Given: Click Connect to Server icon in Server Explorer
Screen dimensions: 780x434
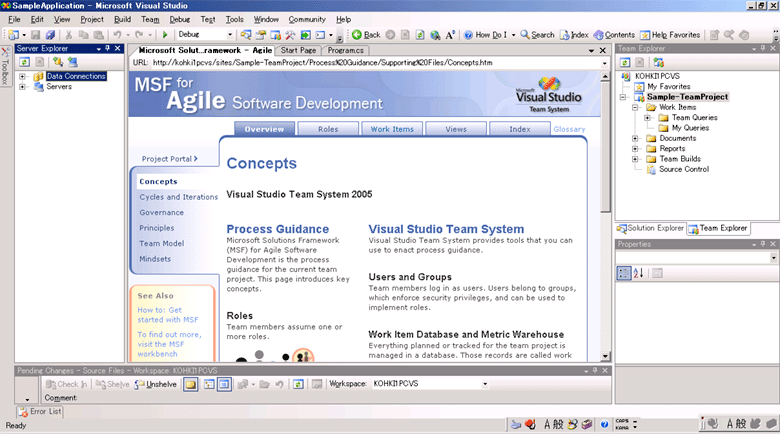Looking at the screenshot, I should [73, 62].
